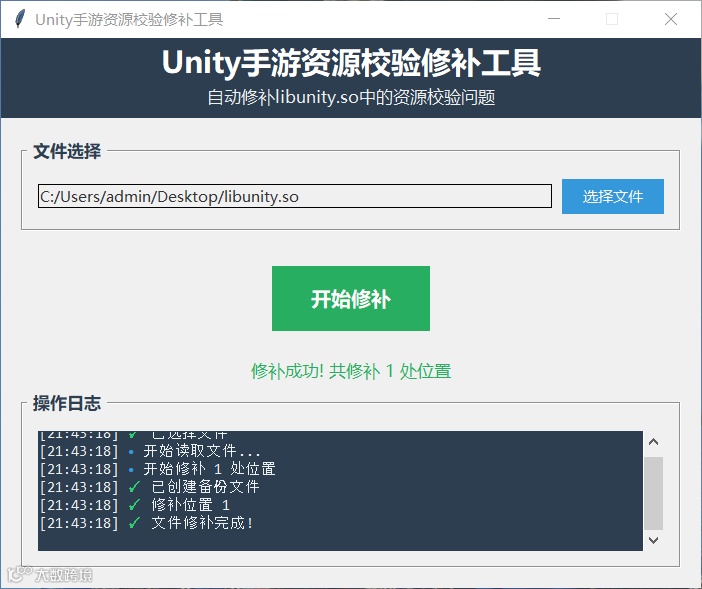Click the log scrollbar down arrow

653,540
